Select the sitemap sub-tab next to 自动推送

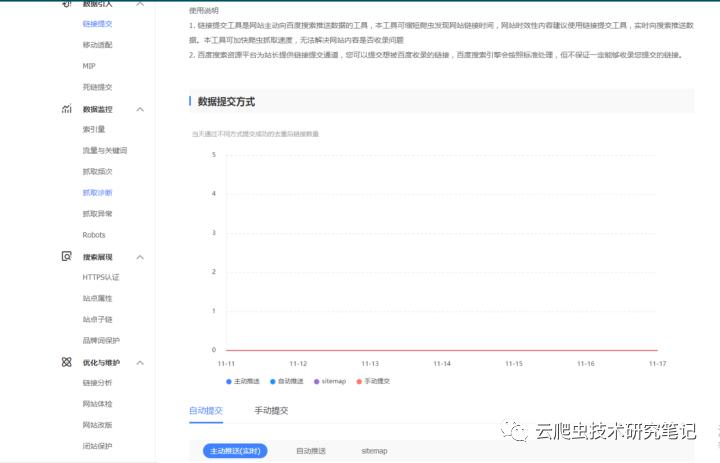click(x=374, y=451)
